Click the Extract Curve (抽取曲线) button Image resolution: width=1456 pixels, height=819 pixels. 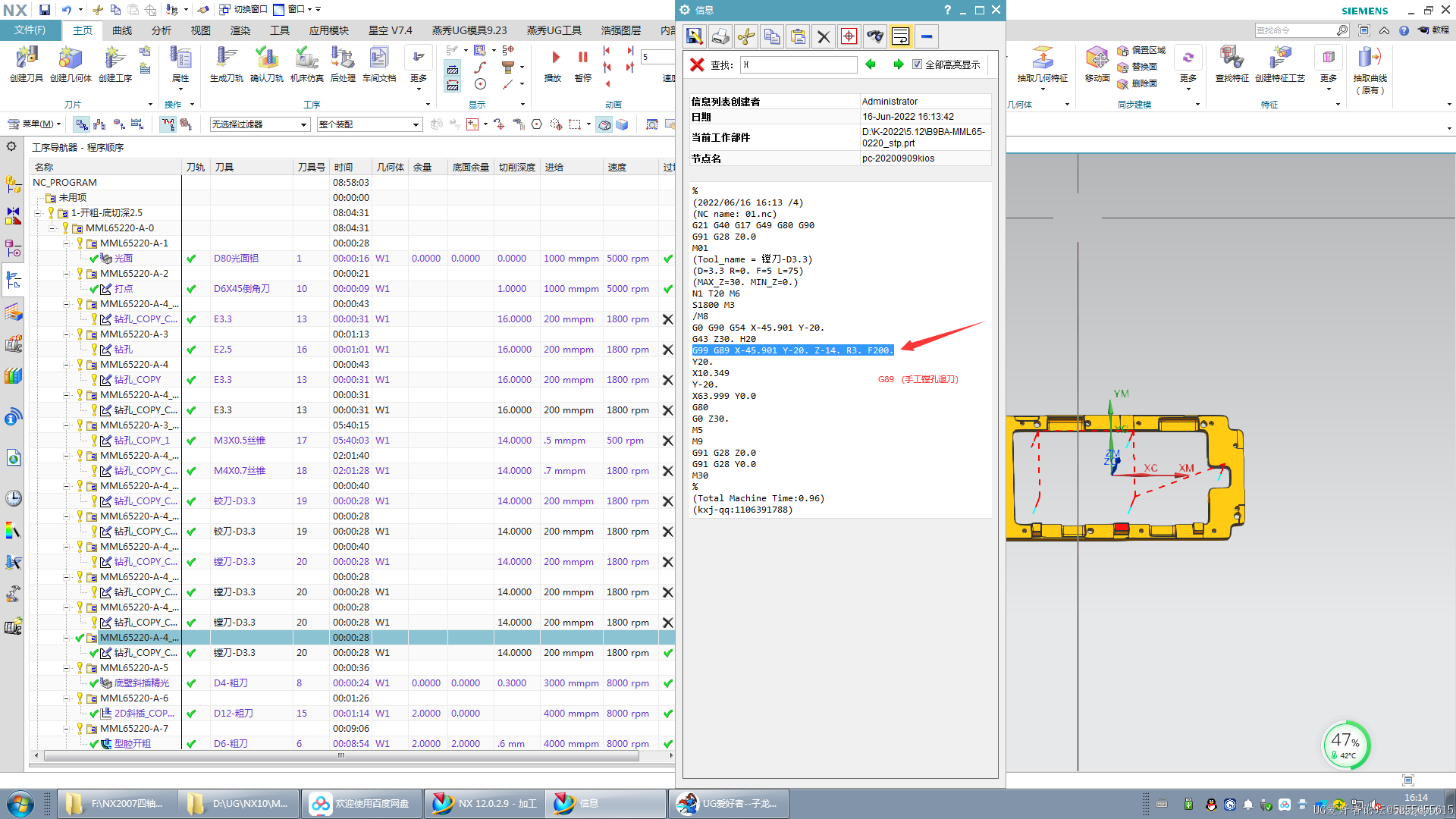[x=1370, y=68]
